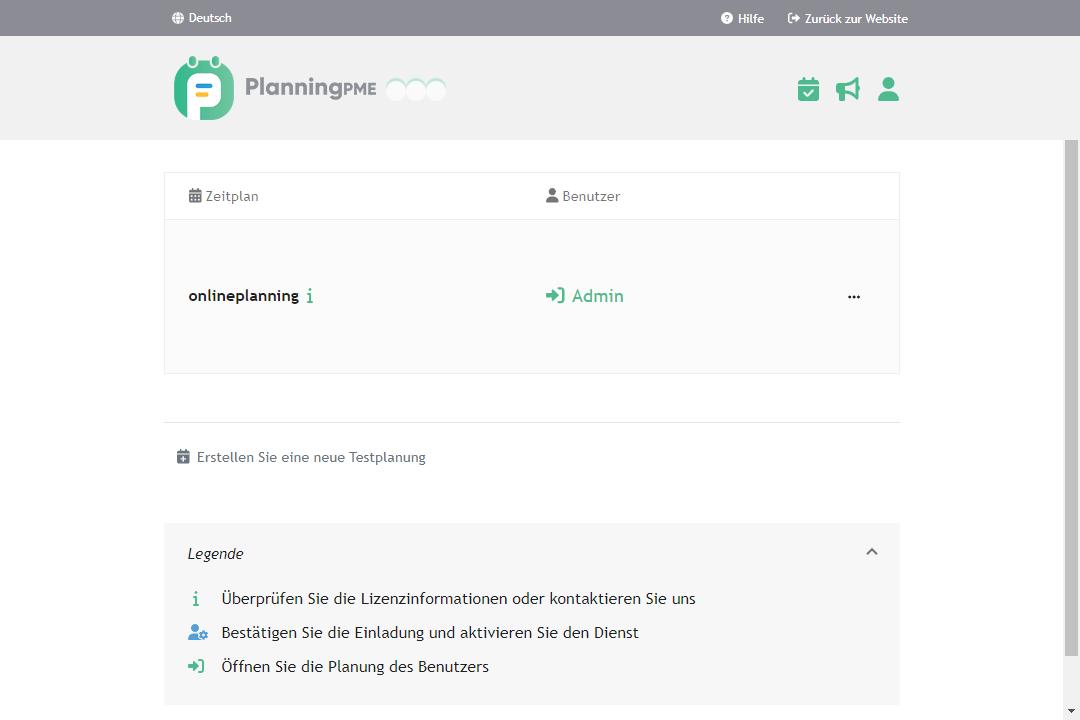The height and width of the screenshot is (720, 1080).
Task: Click the calendar plus icon for new test planning
Action: tap(183, 457)
